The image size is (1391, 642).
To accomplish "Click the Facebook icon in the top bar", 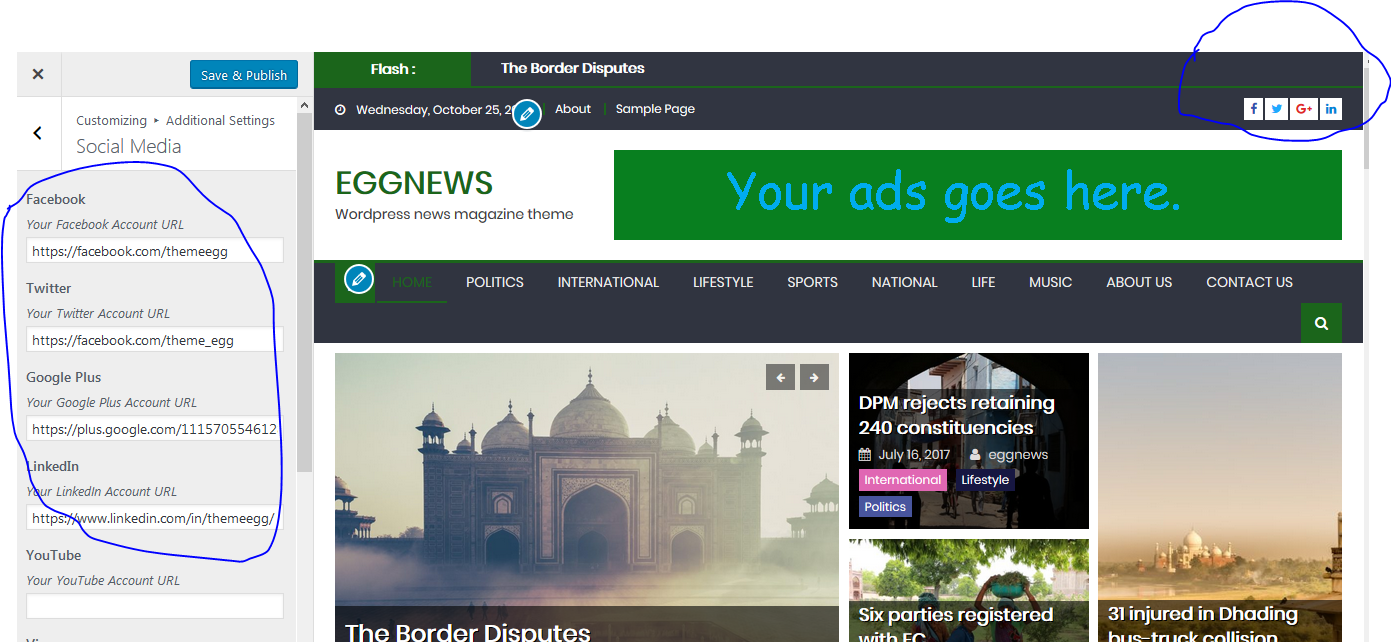I will [x=1254, y=109].
